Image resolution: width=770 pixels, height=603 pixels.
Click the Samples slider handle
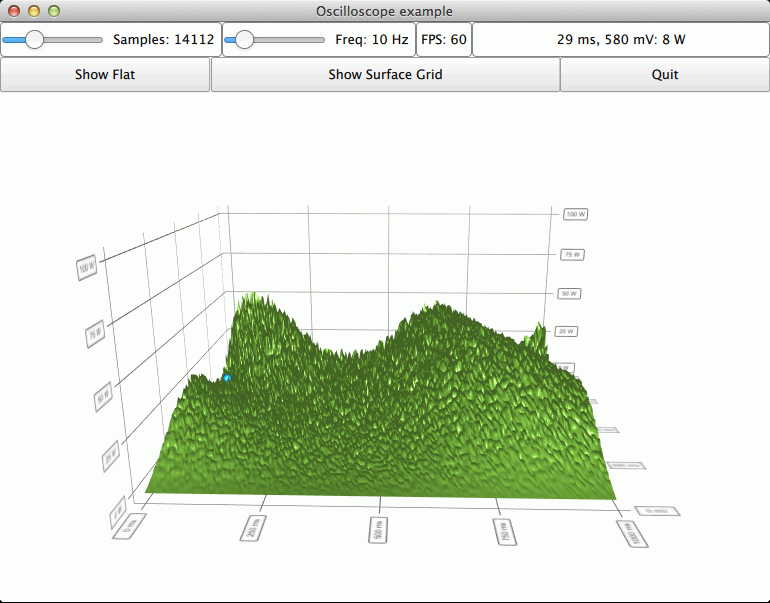[x=34, y=40]
